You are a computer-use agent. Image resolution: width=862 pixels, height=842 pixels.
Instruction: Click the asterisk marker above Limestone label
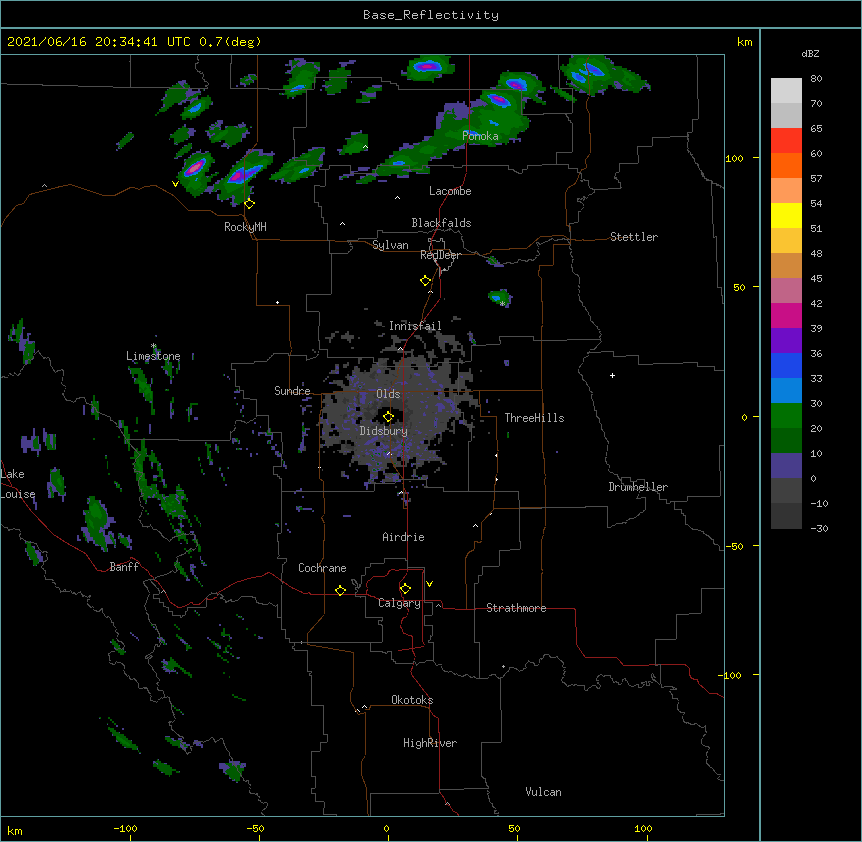point(154,346)
